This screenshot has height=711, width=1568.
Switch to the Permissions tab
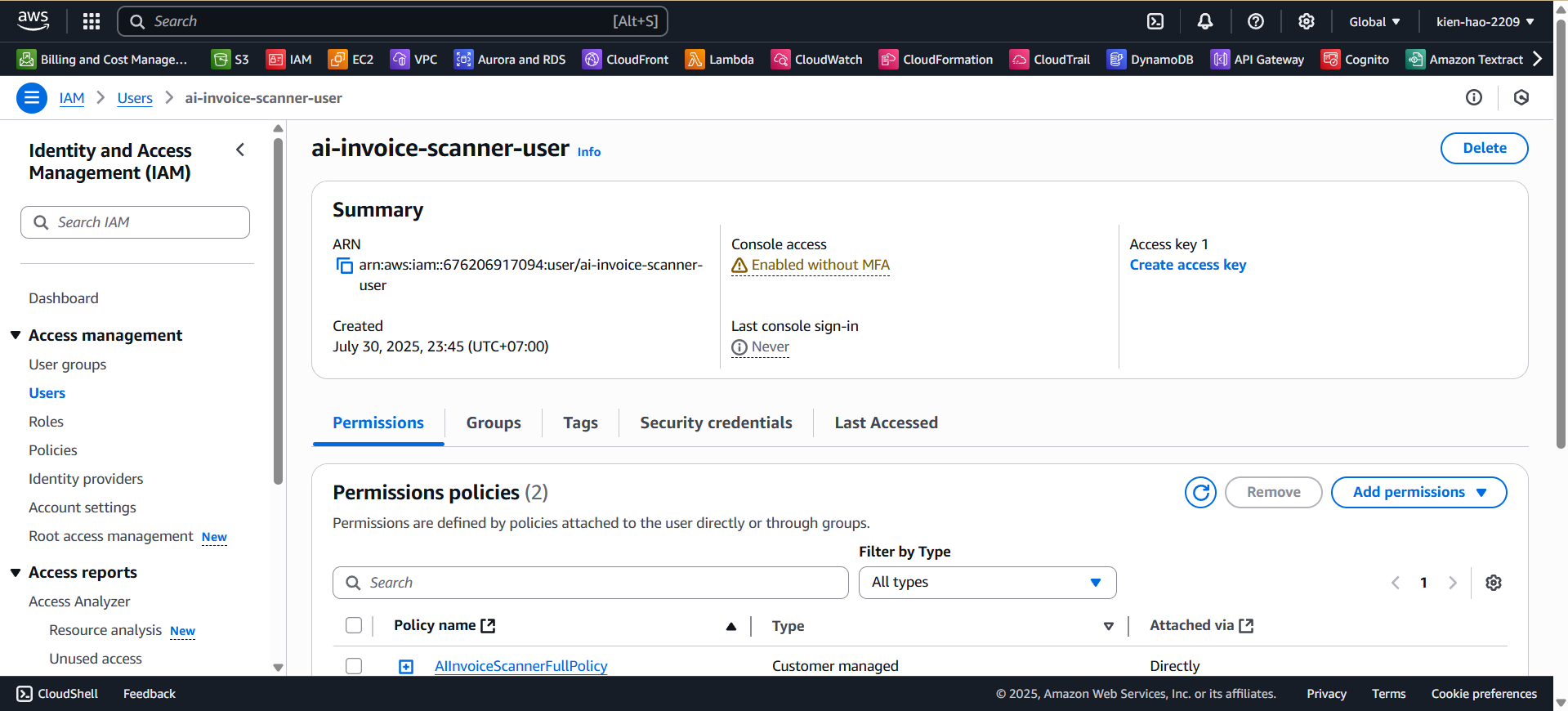[x=378, y=423]
